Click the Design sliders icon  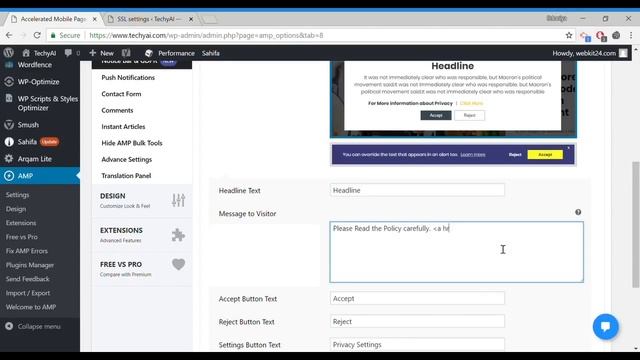(178, 200)
